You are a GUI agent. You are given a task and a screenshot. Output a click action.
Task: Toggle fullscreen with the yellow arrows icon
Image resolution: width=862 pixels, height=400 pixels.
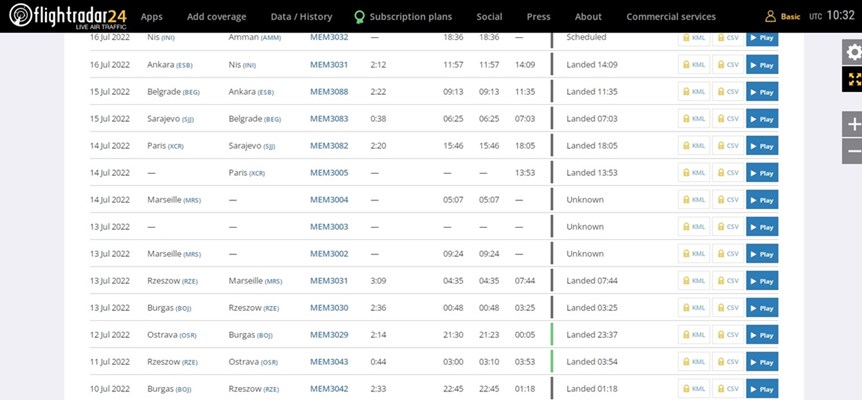point(853,79)
